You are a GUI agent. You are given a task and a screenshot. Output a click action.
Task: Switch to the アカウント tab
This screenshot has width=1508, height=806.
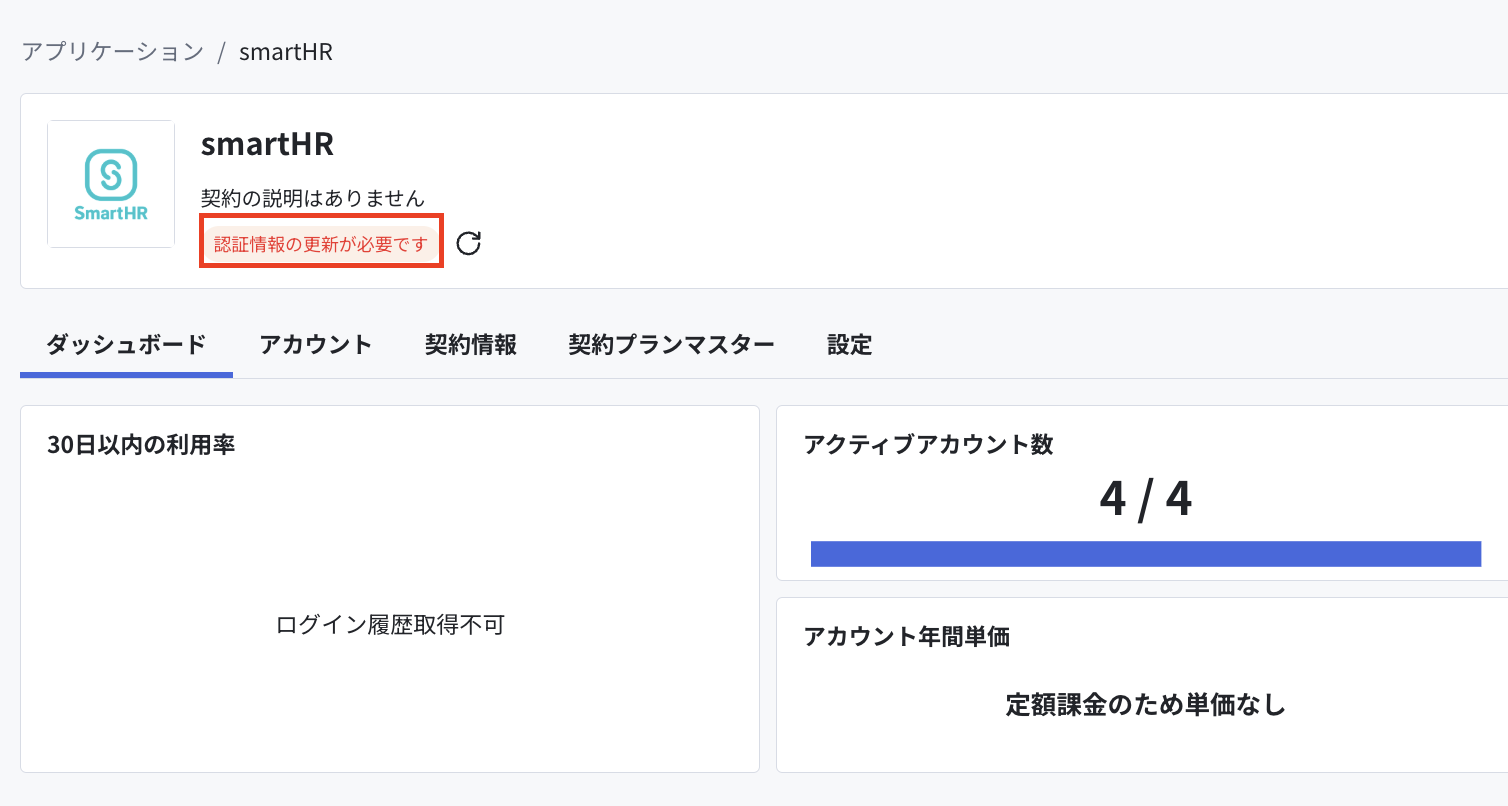(316, 345)
